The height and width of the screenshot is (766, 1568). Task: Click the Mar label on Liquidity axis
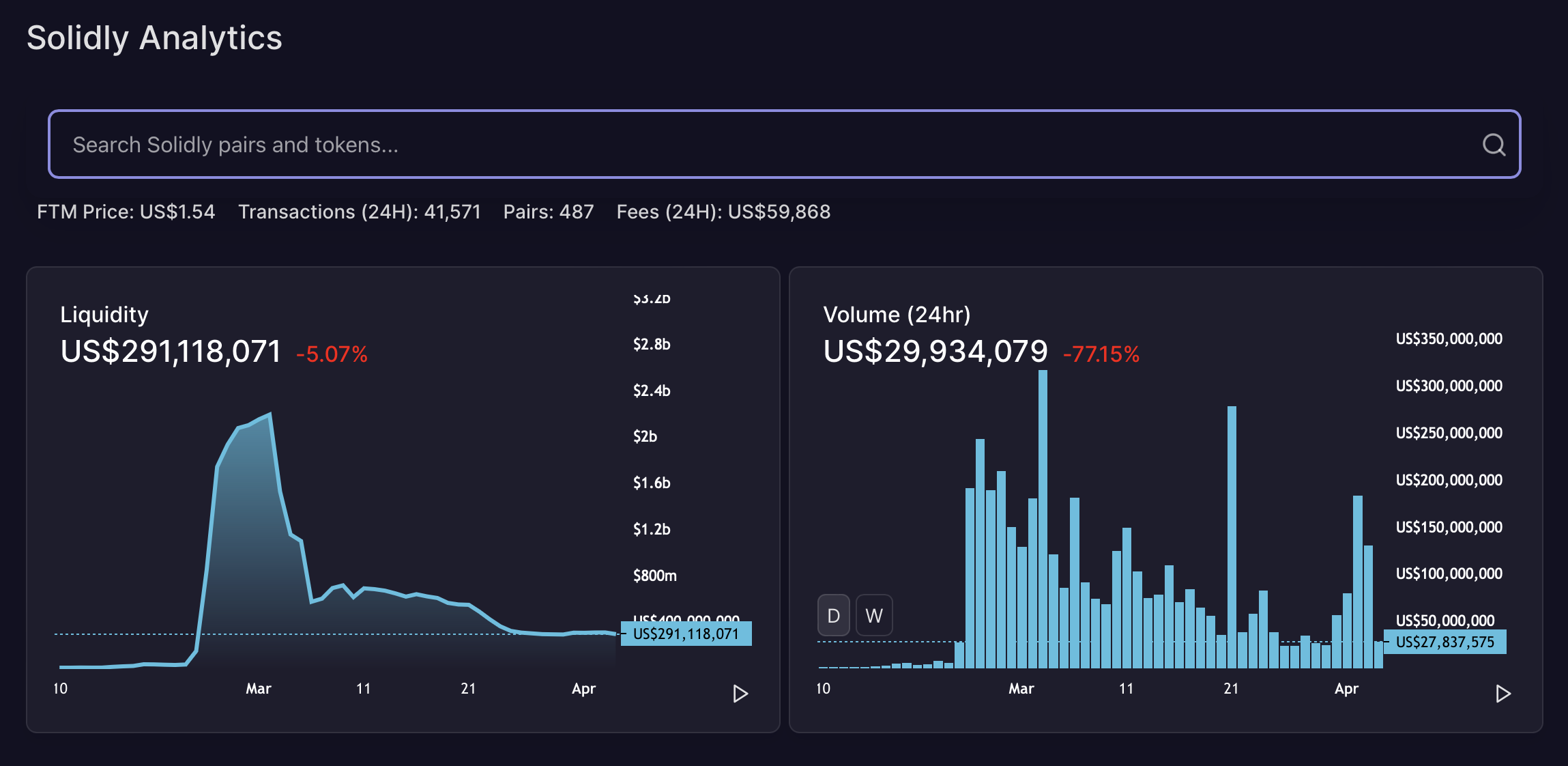tap(259, 688)
